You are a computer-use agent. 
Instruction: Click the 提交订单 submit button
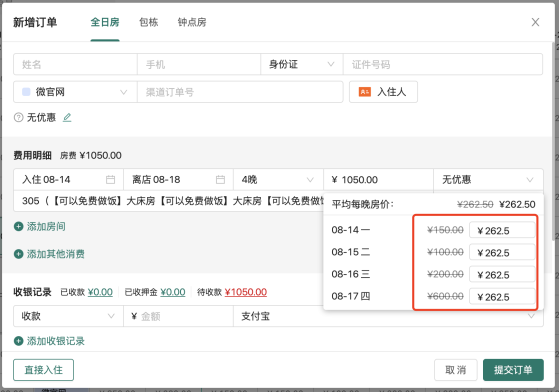pyautogui.click(x=513, y=370)
